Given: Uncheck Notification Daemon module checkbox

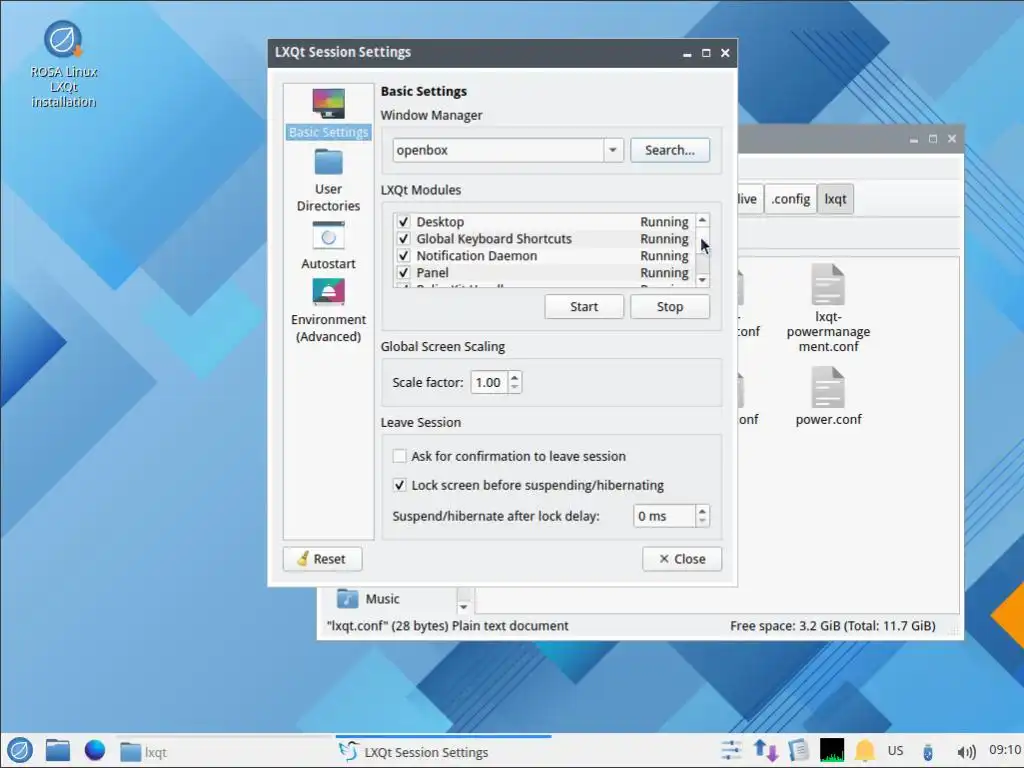Looking at the screenshot, I should 403,256.
